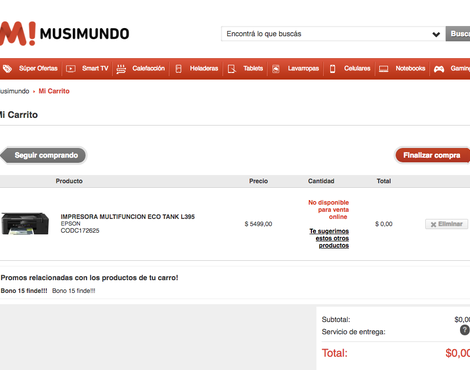Click 'Promos relacionadas con los productos' heading
470x370 pixels.
(89, 278)
